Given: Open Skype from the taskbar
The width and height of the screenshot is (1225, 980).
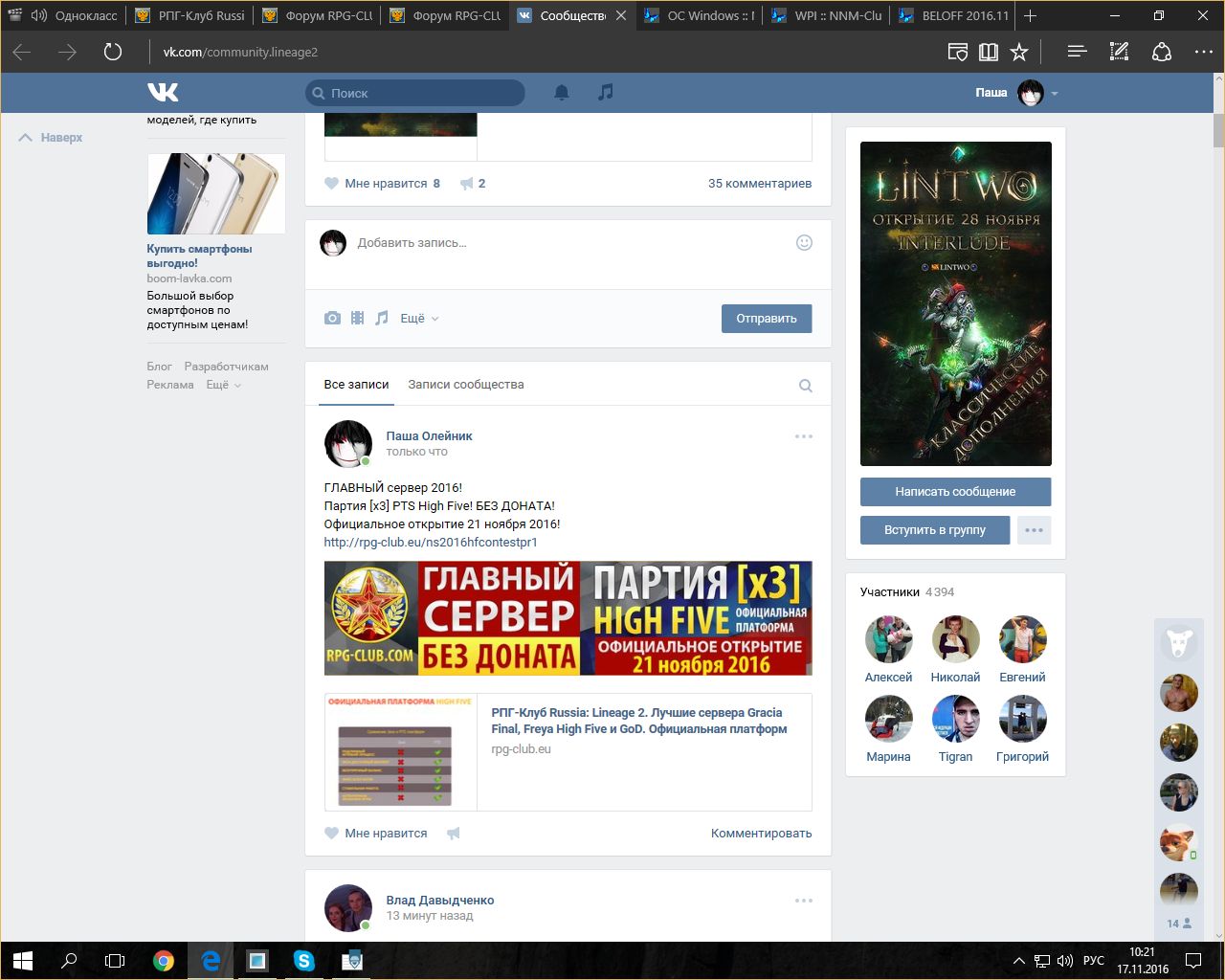Looking at the screenshot, I should coord(304,960).
